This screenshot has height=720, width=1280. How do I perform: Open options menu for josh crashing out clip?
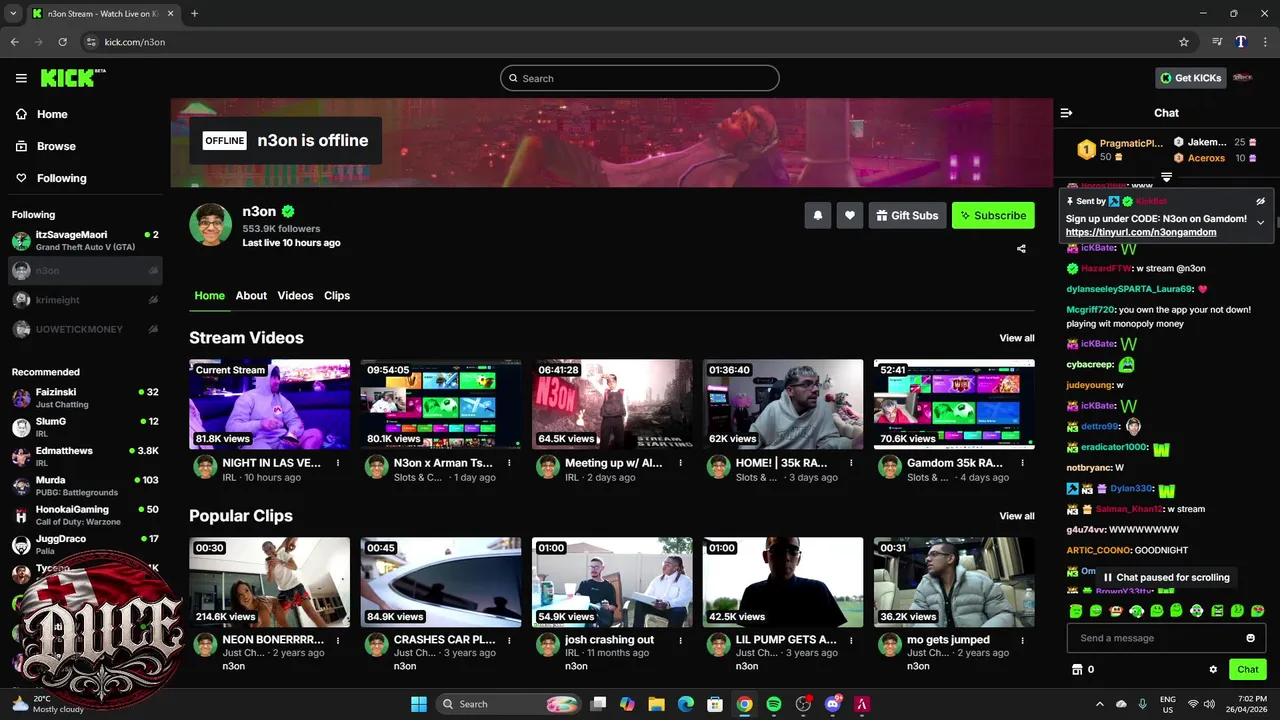point(680,640)
